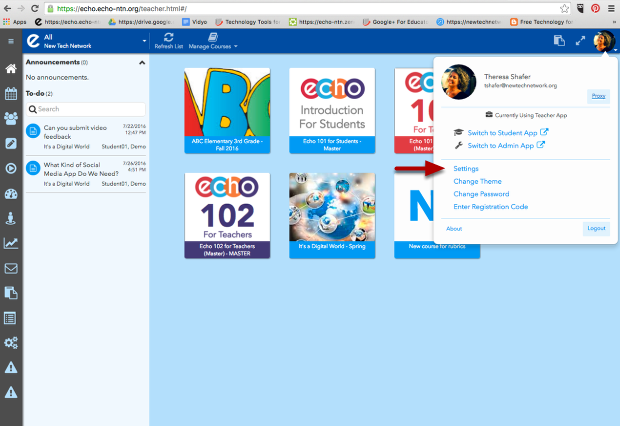Open Echo 102 for Teachers course card
620x426 pixels.
point(227,216)
